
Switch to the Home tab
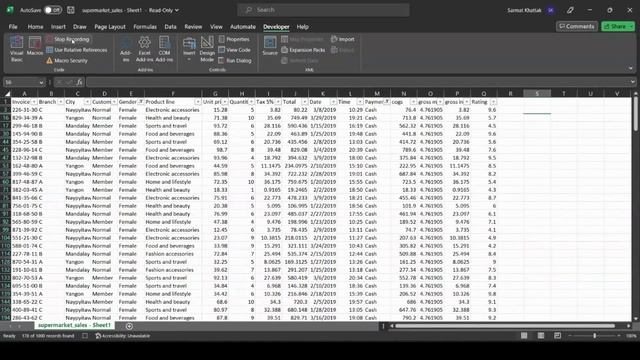(36, 27)
